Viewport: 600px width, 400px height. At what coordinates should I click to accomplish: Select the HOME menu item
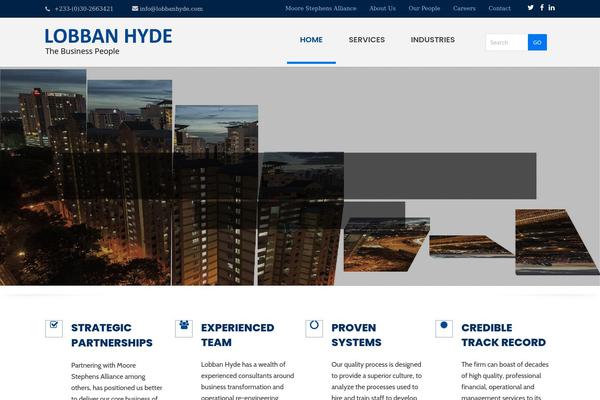[311, 40]
